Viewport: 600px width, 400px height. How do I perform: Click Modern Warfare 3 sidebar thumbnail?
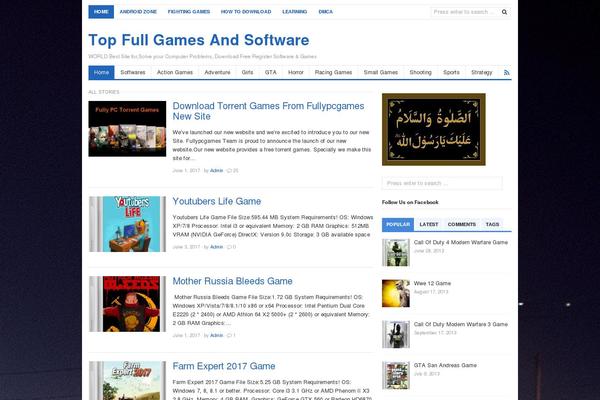[x=396, y=335]
